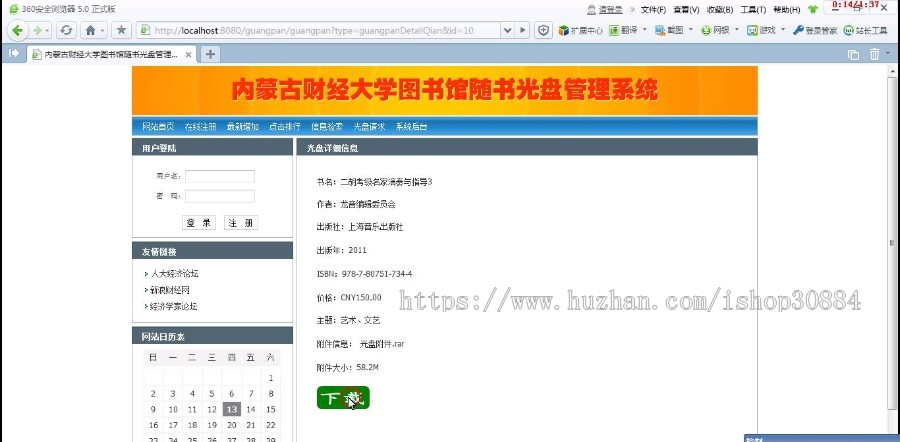Toggle the sidebar arrow left of tabs

click(x=14, y=53)
